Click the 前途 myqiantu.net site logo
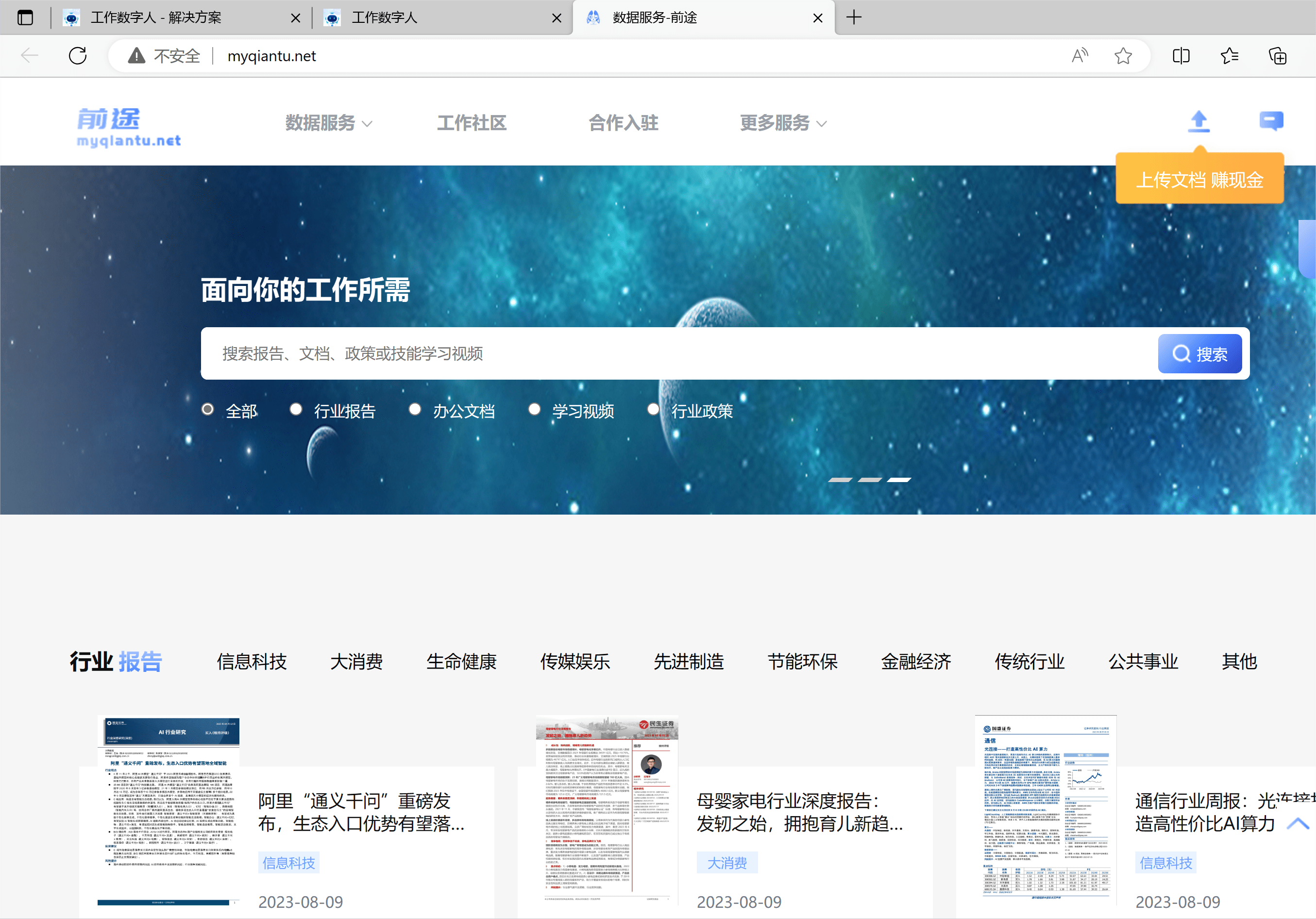 (128, 125)
